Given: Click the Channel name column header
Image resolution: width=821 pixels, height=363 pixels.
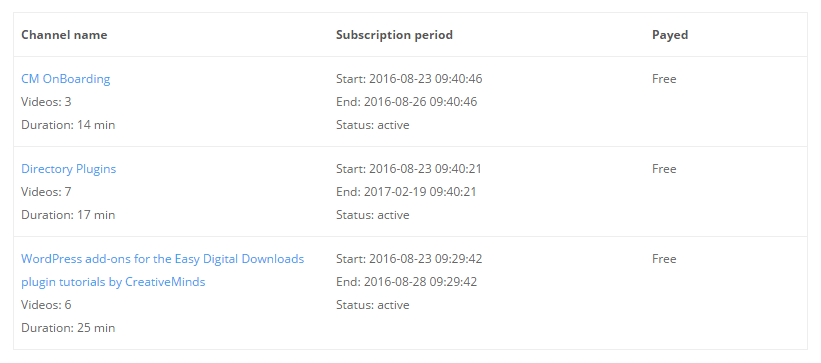Looking at the screenshot, I should point(64,35).
